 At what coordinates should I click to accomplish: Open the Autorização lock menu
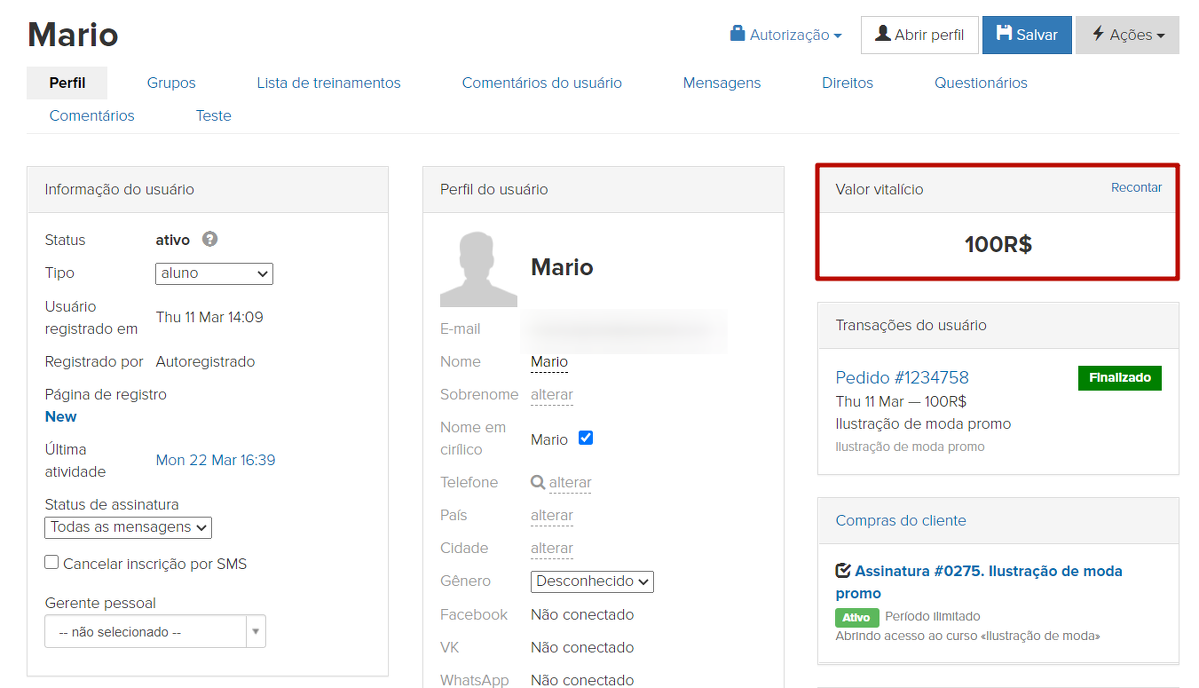(x=786, y=35)
